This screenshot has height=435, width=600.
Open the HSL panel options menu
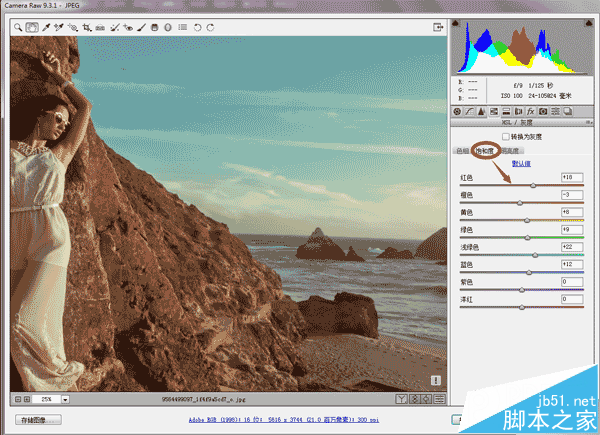click(x=589, y=122)
